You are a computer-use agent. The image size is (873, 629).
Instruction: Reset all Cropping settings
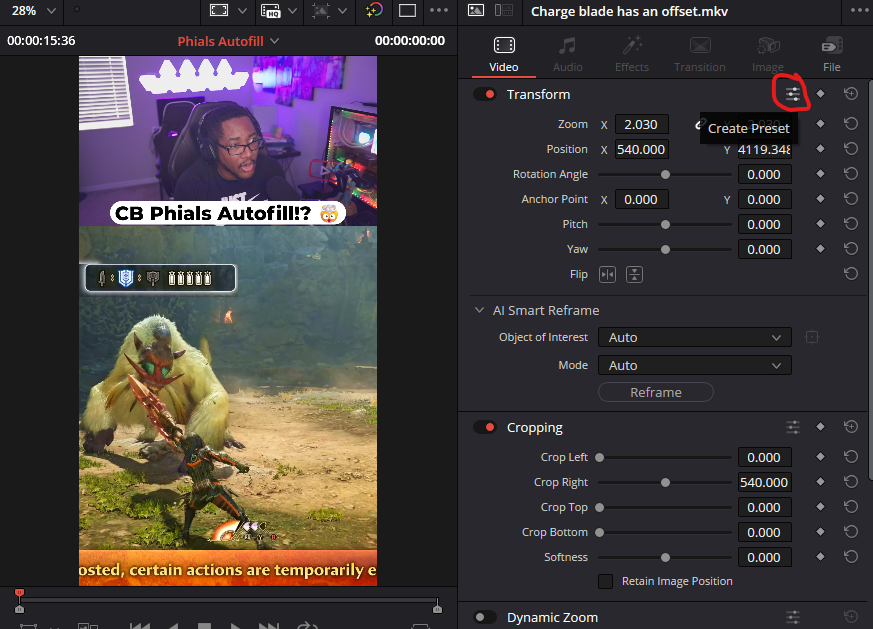851,426
